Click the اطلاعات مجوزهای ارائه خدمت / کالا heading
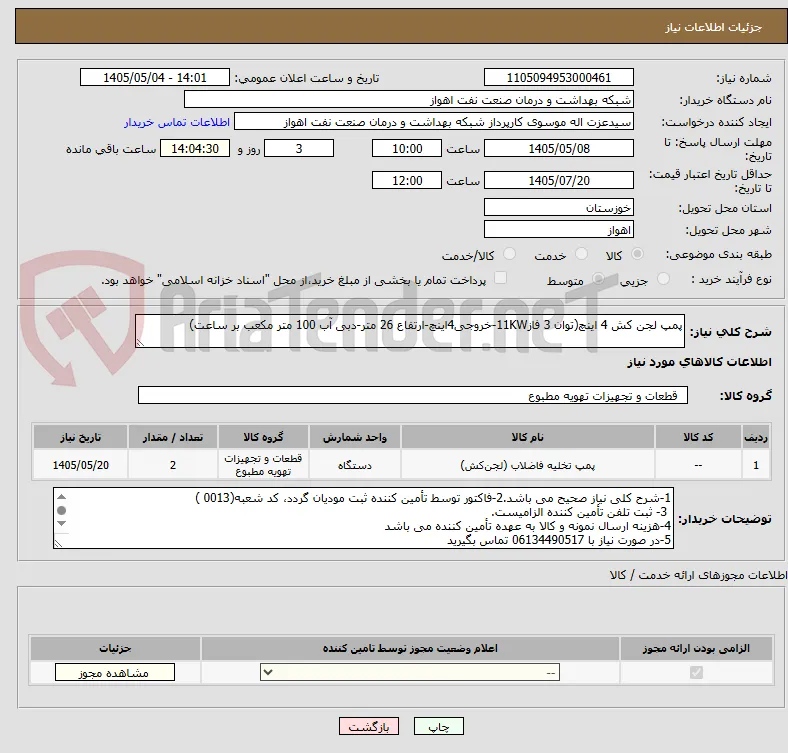 coord(698,575)
